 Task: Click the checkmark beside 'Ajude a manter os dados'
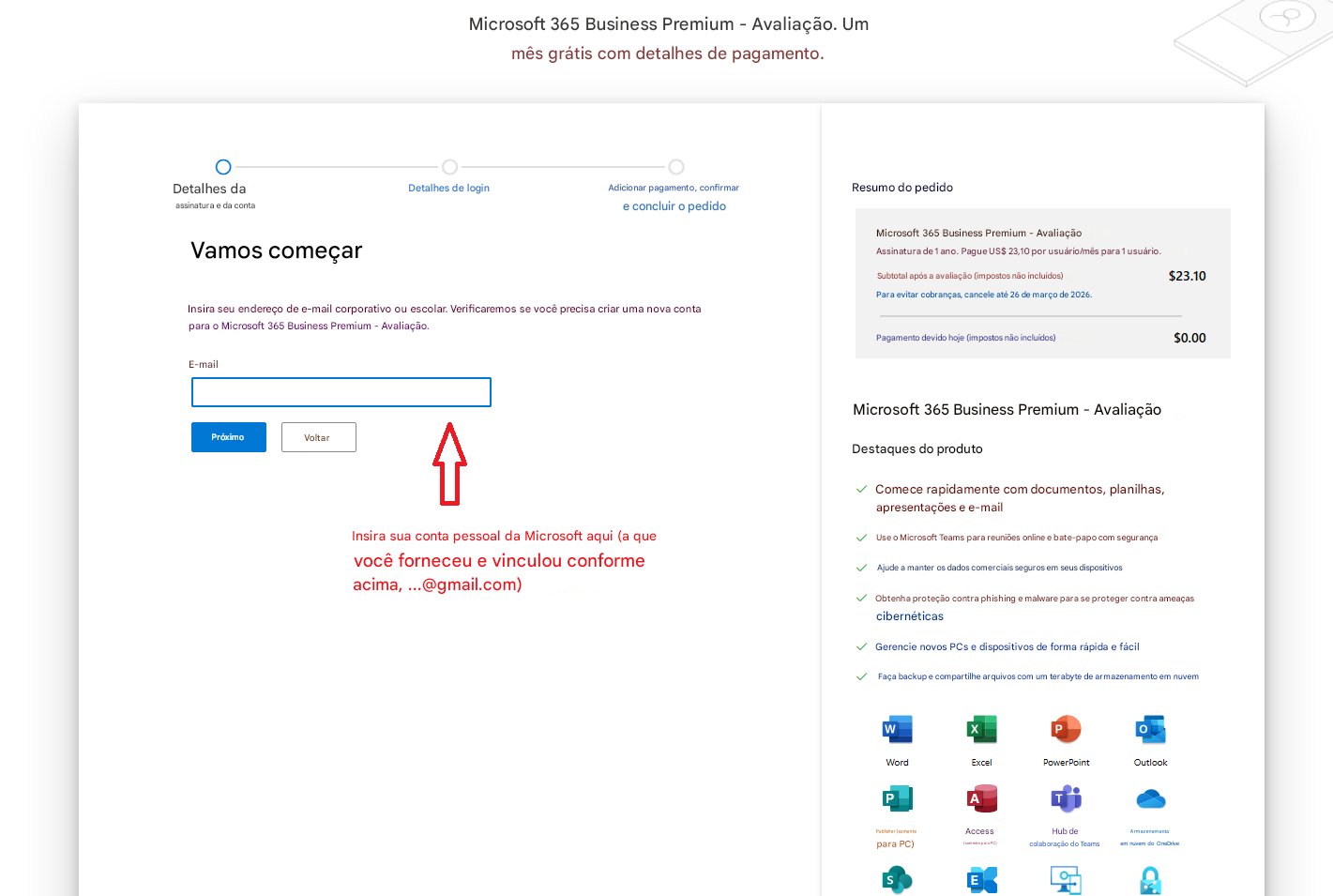pos(861,568)
